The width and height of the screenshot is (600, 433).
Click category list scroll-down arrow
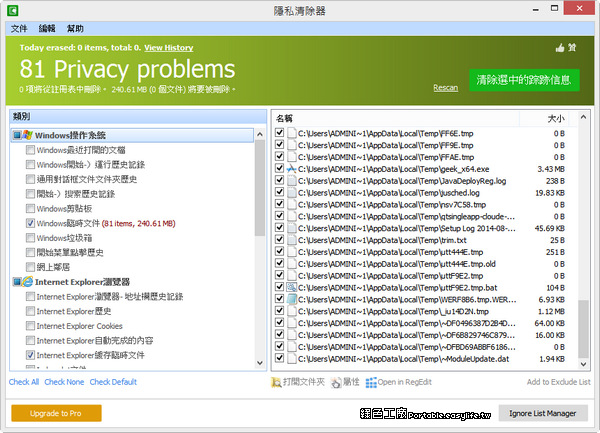[x=260, y=363]
